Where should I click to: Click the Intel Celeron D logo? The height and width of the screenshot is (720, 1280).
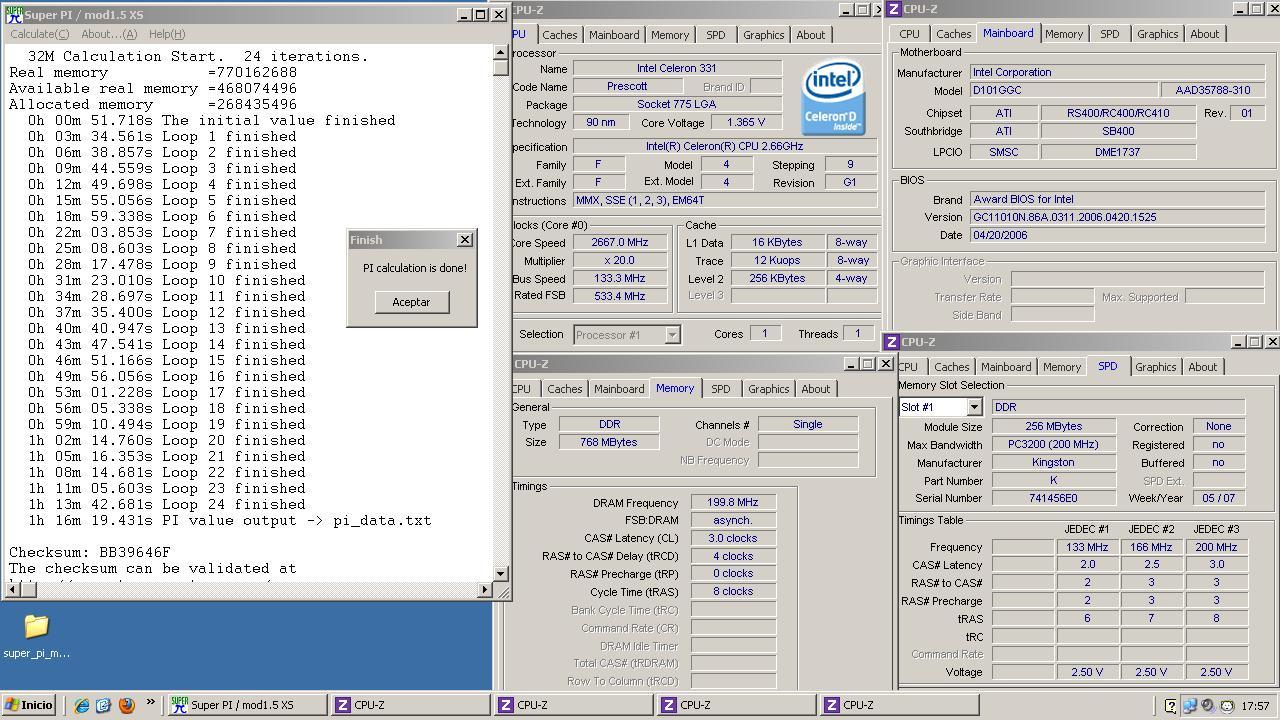pos(833,98)
